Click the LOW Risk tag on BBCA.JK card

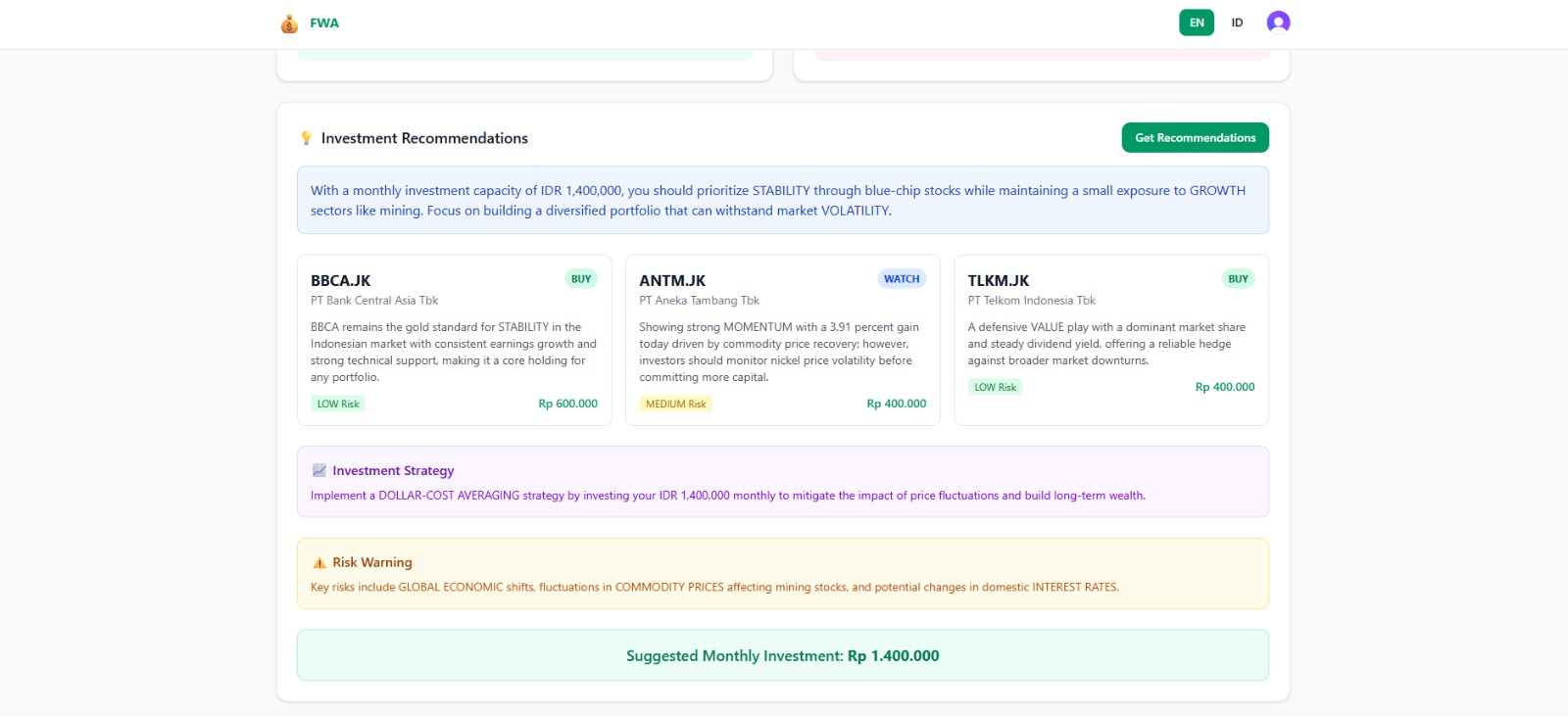click(338, 404)
